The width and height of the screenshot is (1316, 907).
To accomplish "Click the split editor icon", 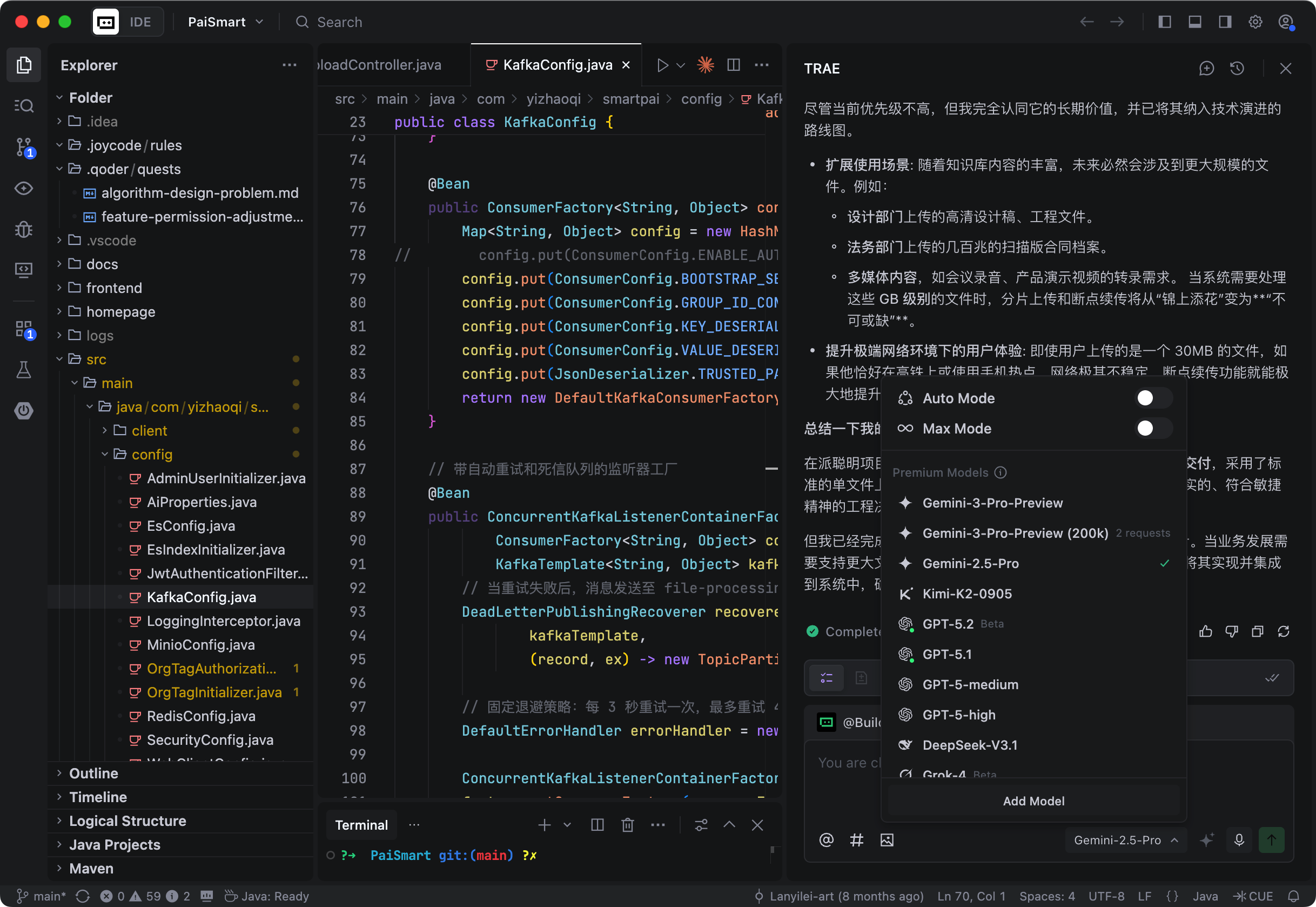I will 733,65.
